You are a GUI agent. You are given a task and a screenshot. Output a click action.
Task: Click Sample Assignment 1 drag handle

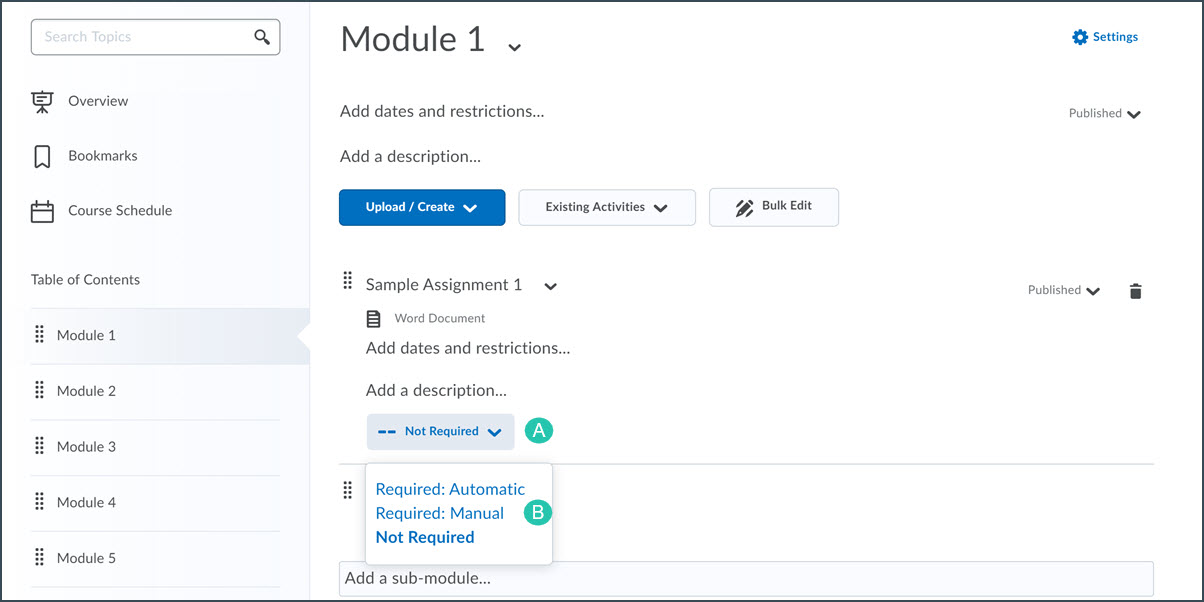[x=348, y=281]
